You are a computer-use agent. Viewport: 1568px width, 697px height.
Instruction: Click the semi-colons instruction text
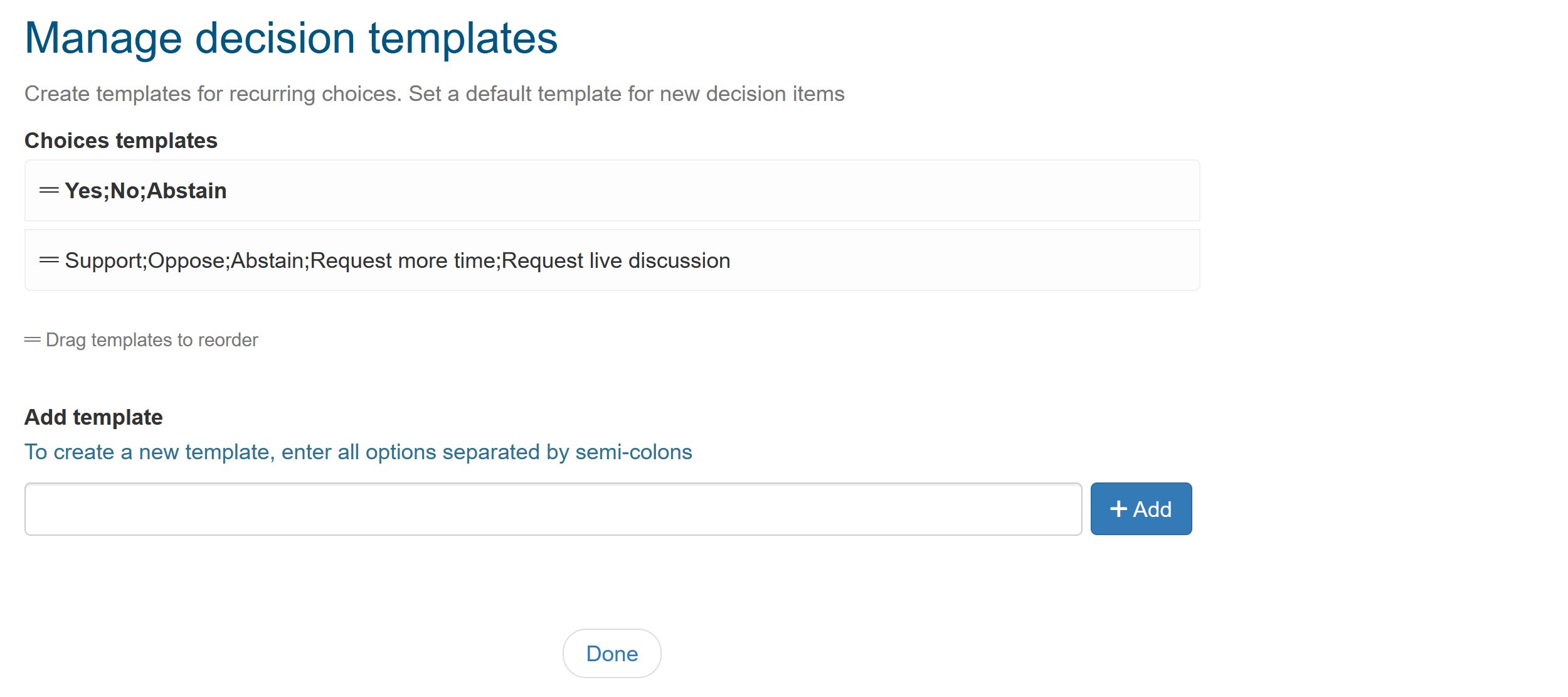tap(358, 452)
